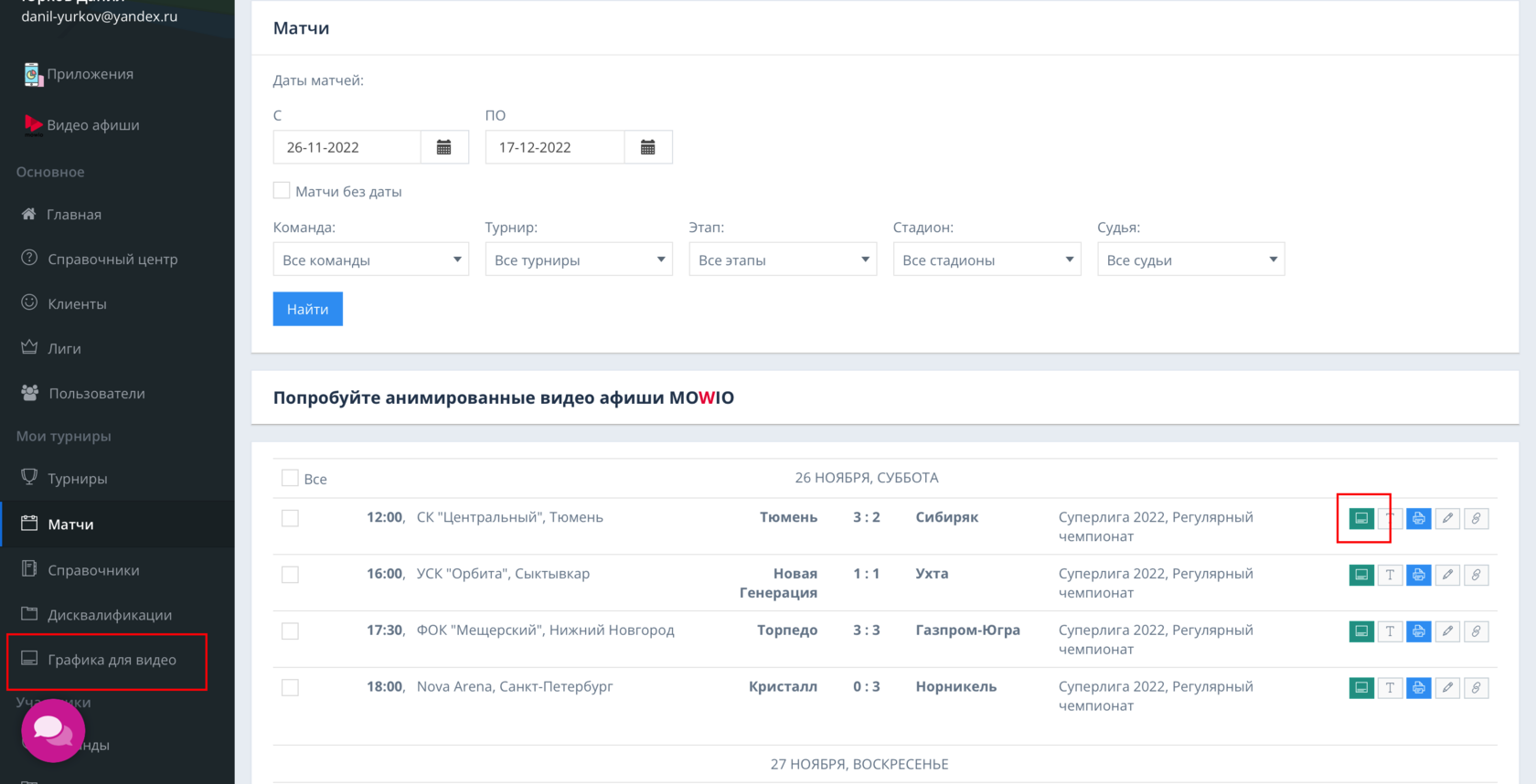Open video graphics for Кристалл vs Норникель
1536x784 pixels.
pos(1361,688)
